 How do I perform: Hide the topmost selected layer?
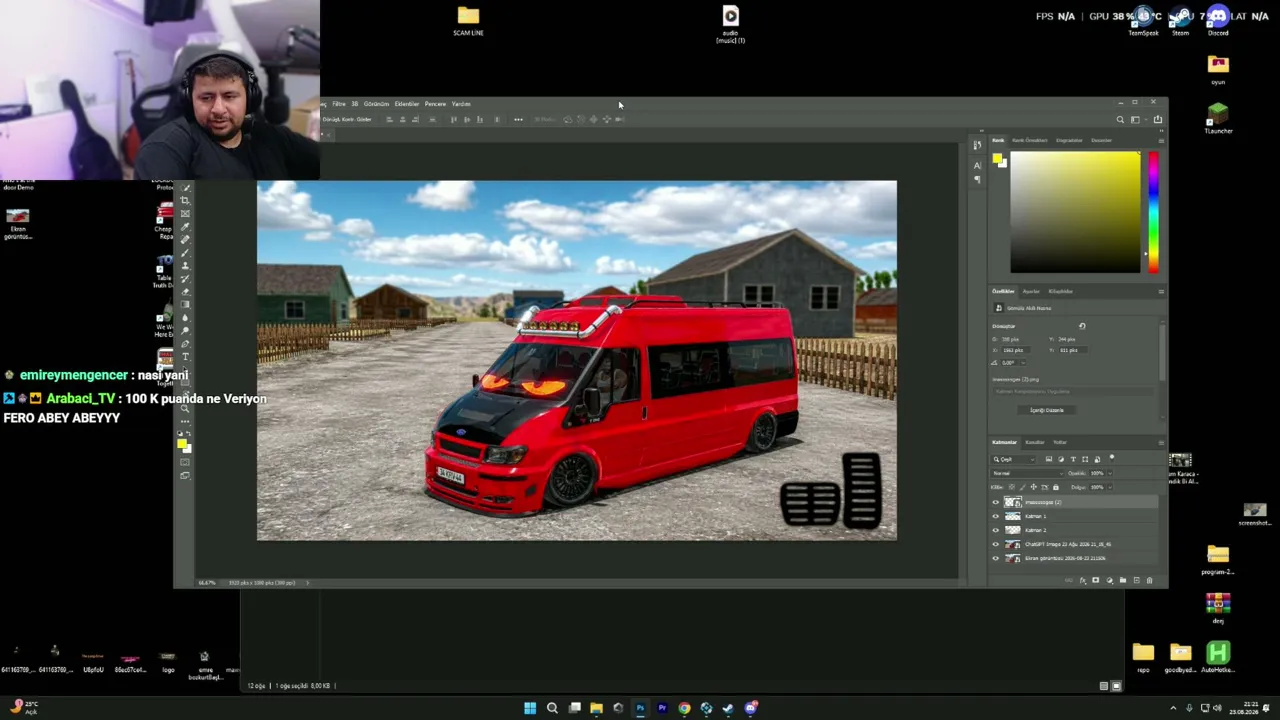[x=996, y=502]
